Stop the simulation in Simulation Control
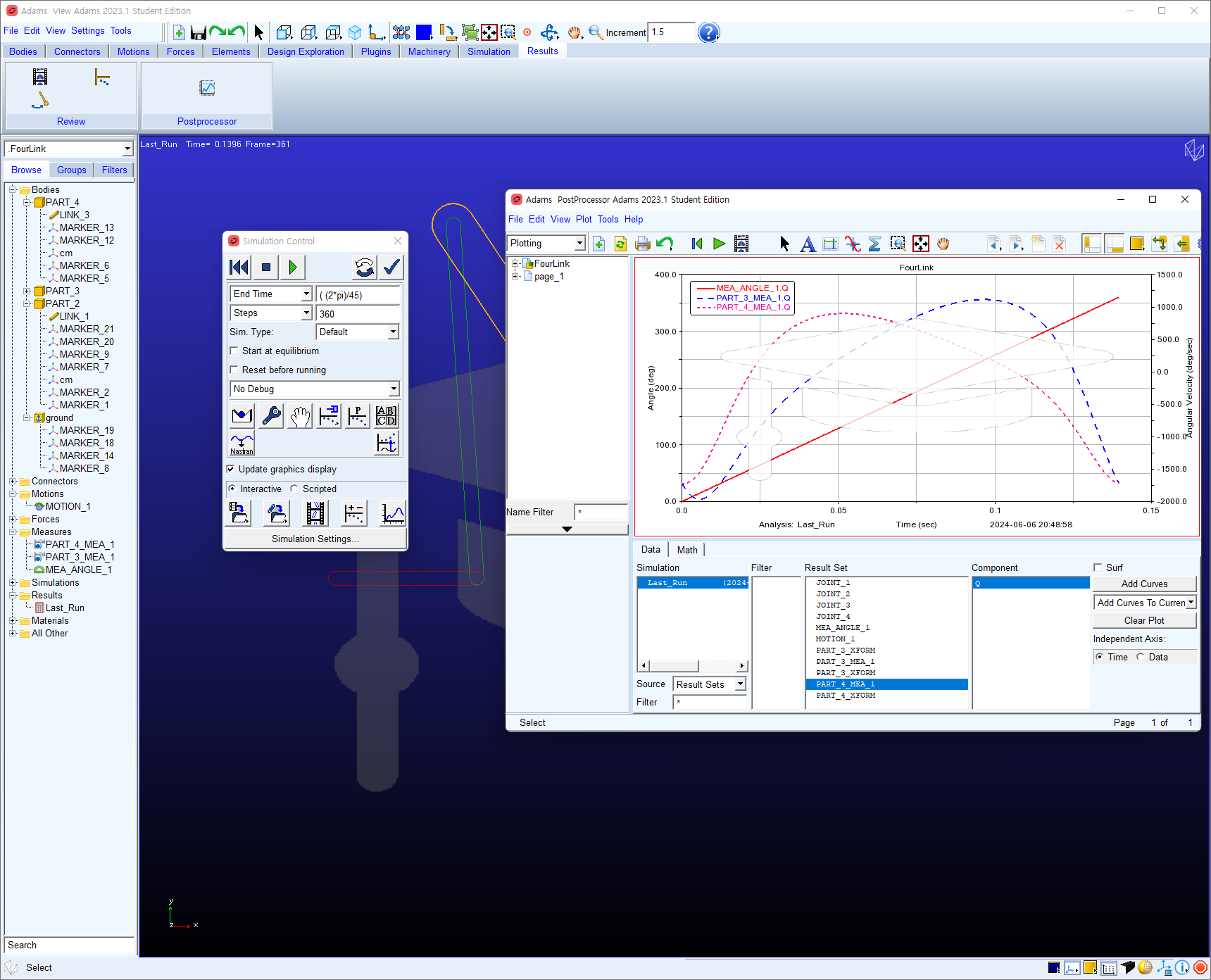The image size is (1211, 980). point(266,268)
